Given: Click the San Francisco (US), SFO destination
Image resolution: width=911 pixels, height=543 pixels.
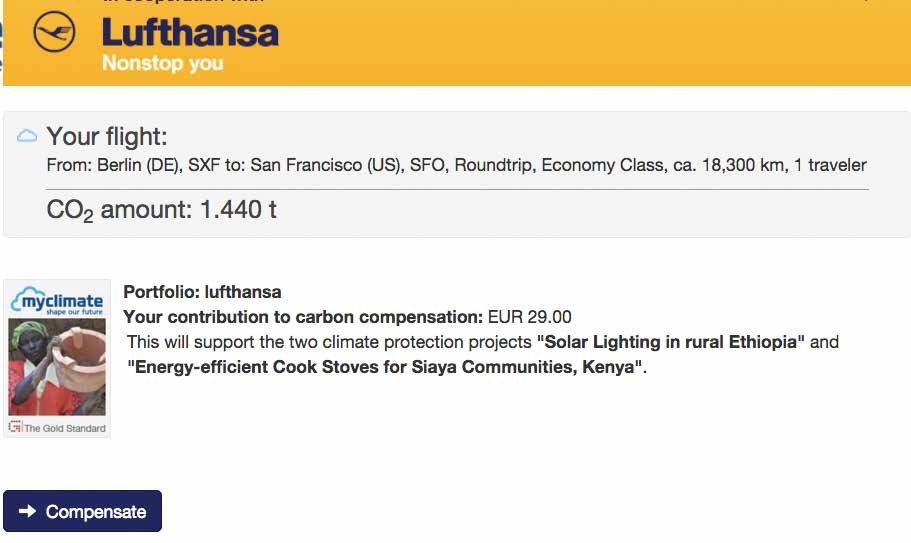Looking at the screenshot, I should 326,165.
